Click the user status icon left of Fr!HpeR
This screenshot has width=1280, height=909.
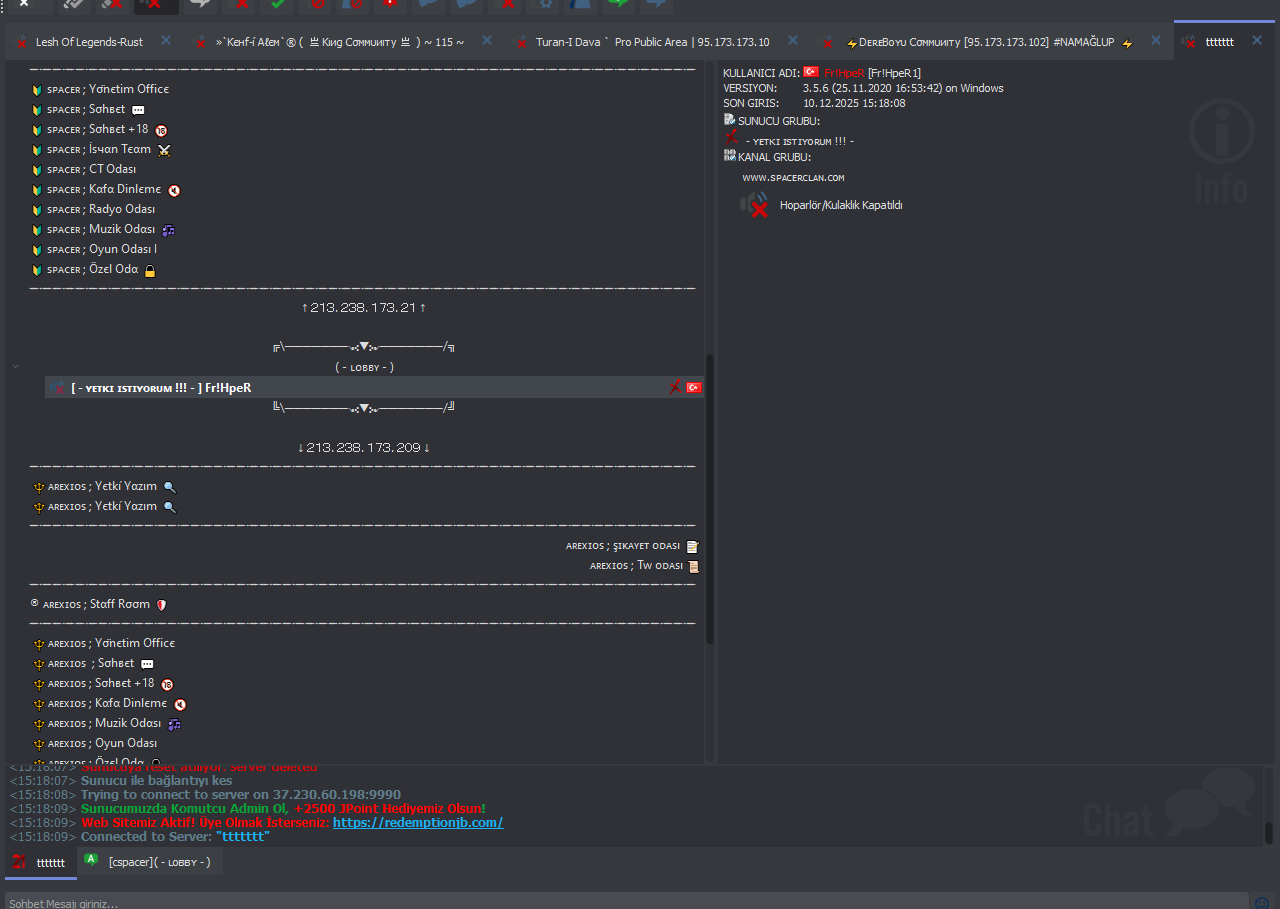[57, 387]
